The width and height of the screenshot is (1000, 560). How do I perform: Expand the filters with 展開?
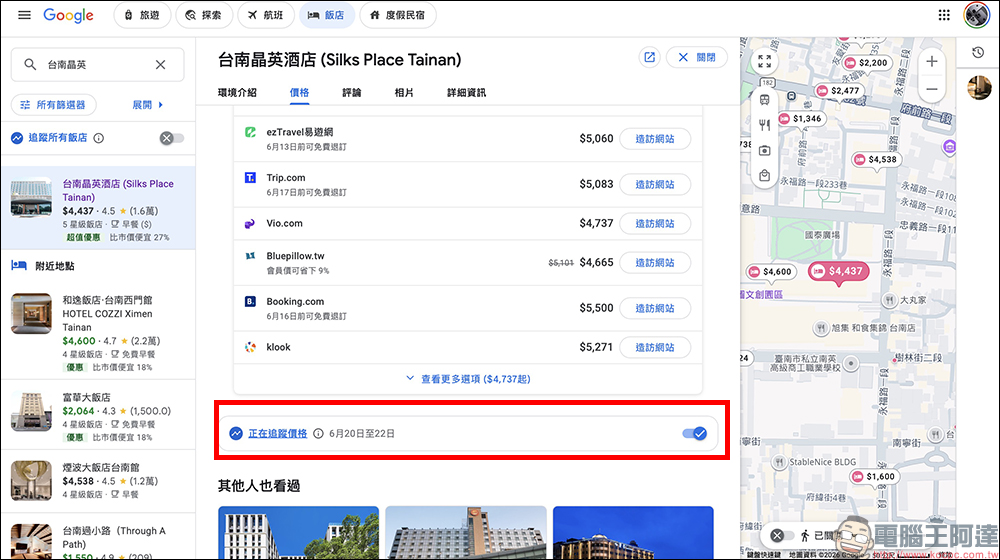147,105
